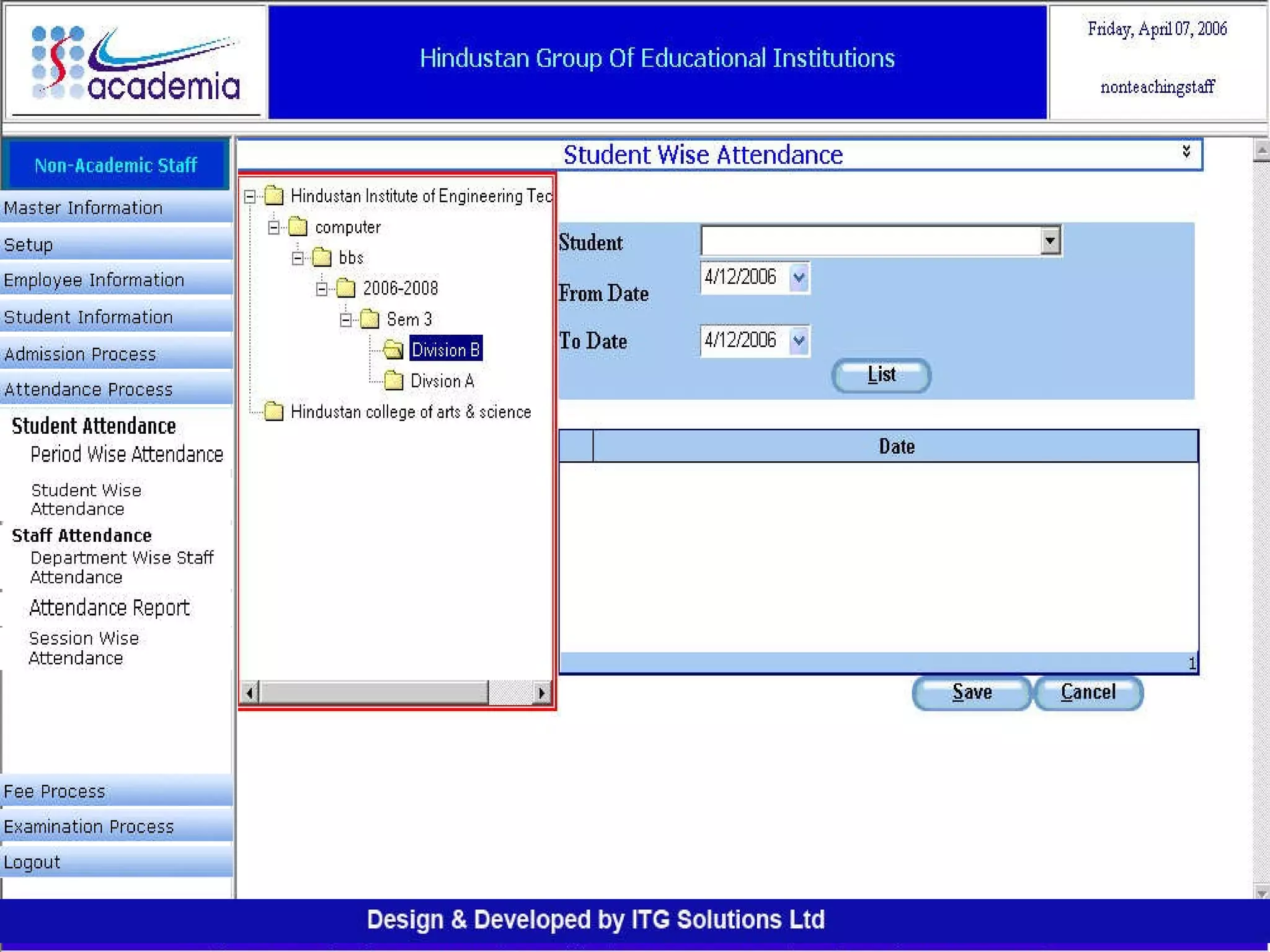
Task: Select the Division B tree item
Action: click(x=445, y=350)
